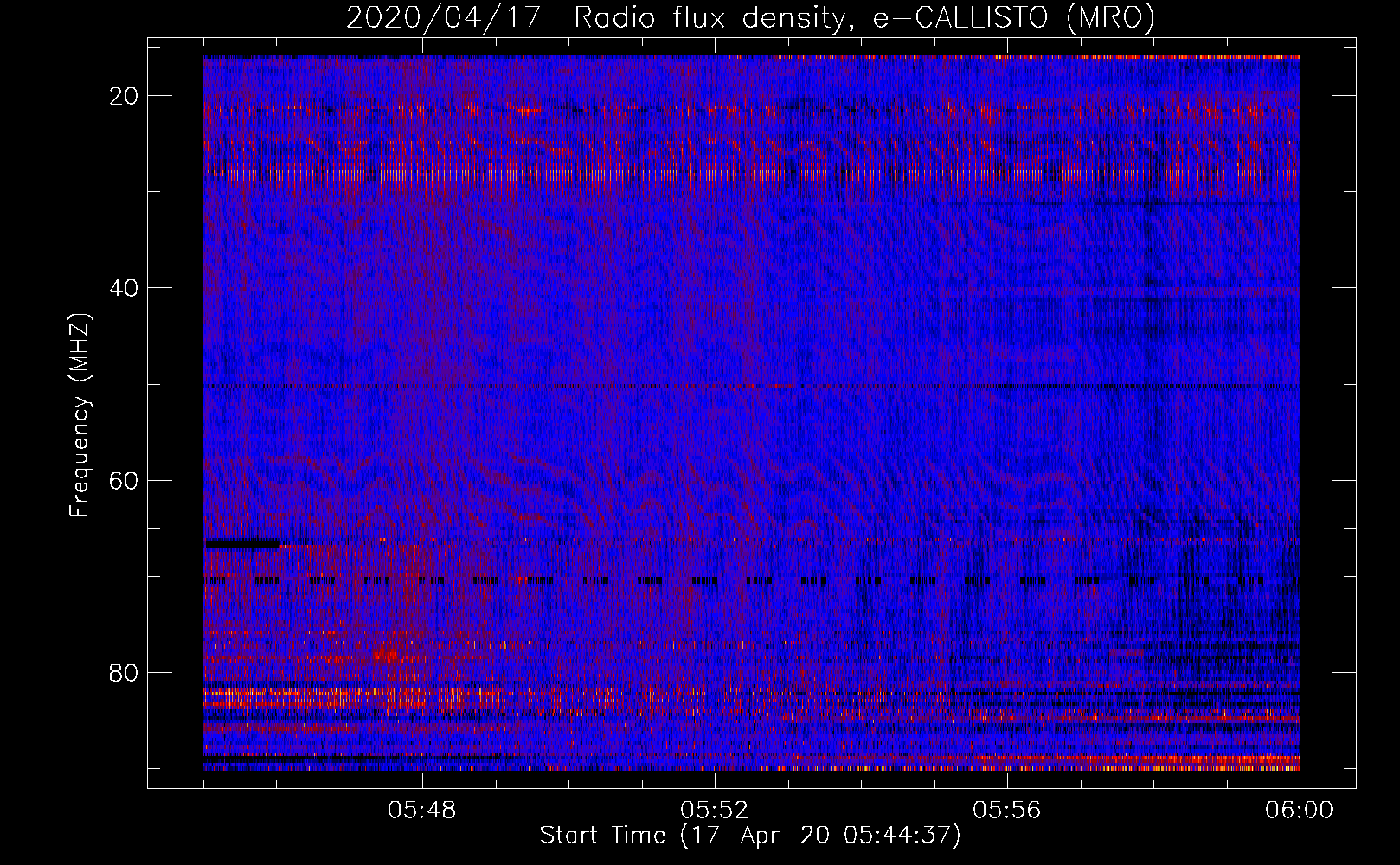
Task: Click the 'Start Time (17-Apr-20 05:44:37)' label
Action: point(750,836)
